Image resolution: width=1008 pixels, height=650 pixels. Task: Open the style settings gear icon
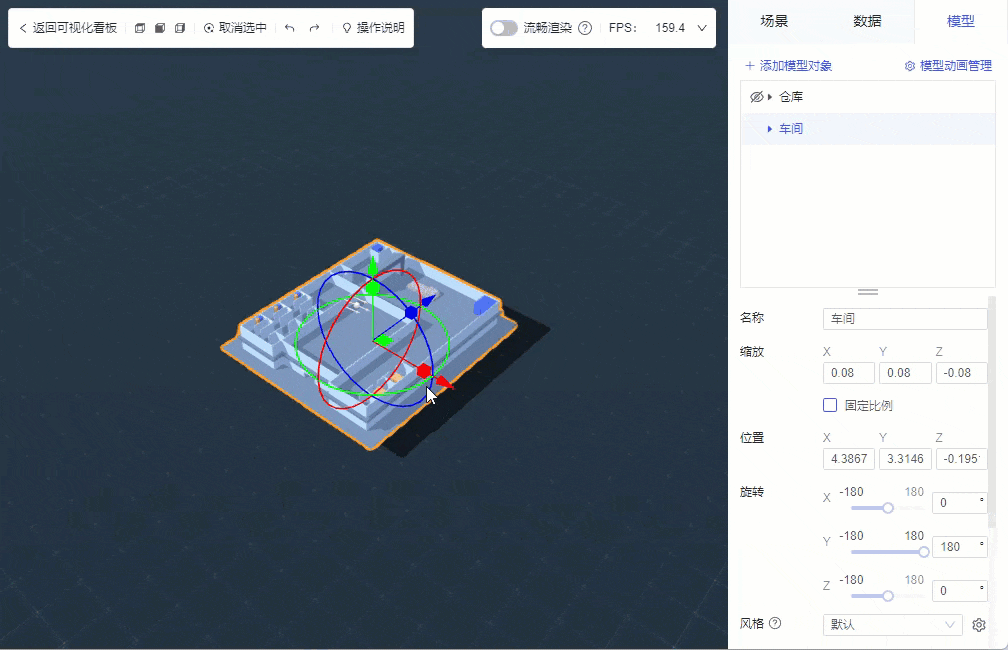point(978,624)
